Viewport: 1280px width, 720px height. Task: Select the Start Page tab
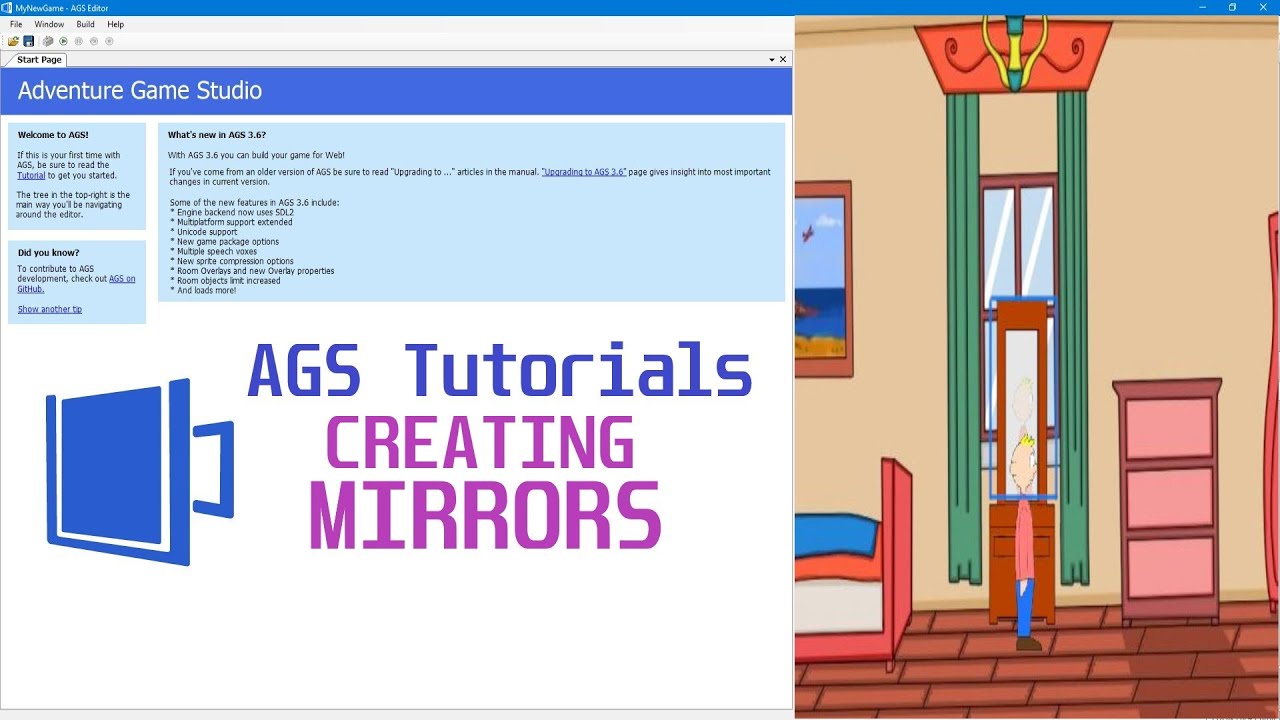[39, 60]
